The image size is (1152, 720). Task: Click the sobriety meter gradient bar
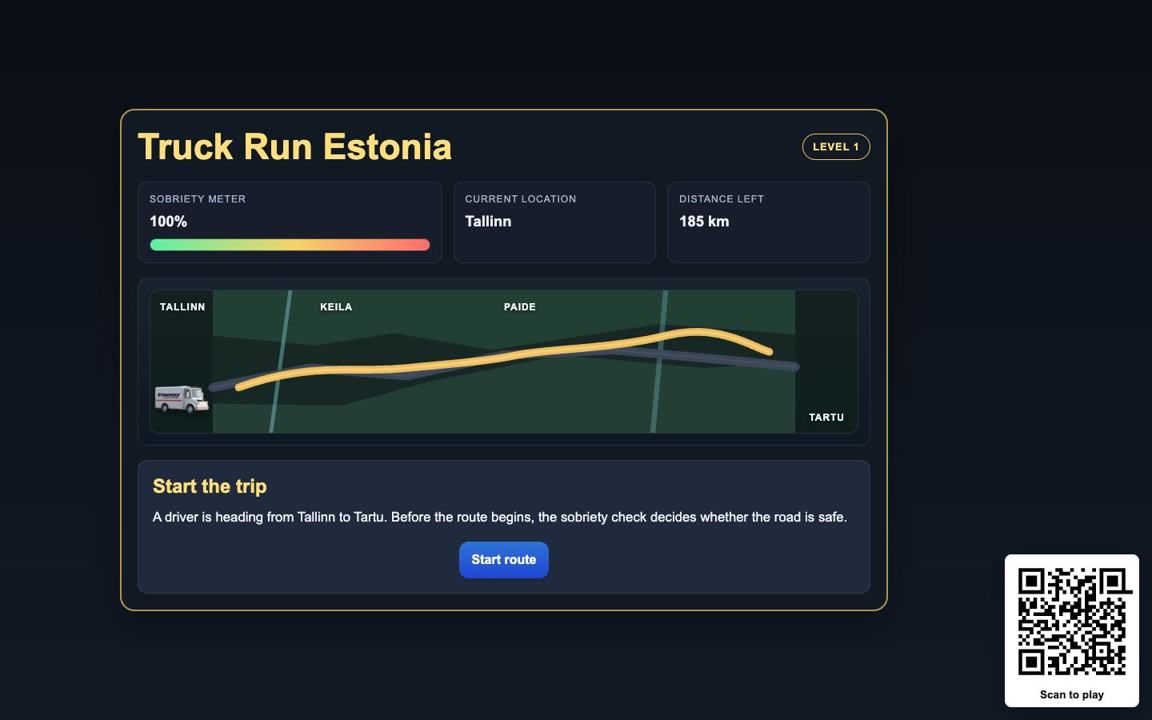click(289, 245)
